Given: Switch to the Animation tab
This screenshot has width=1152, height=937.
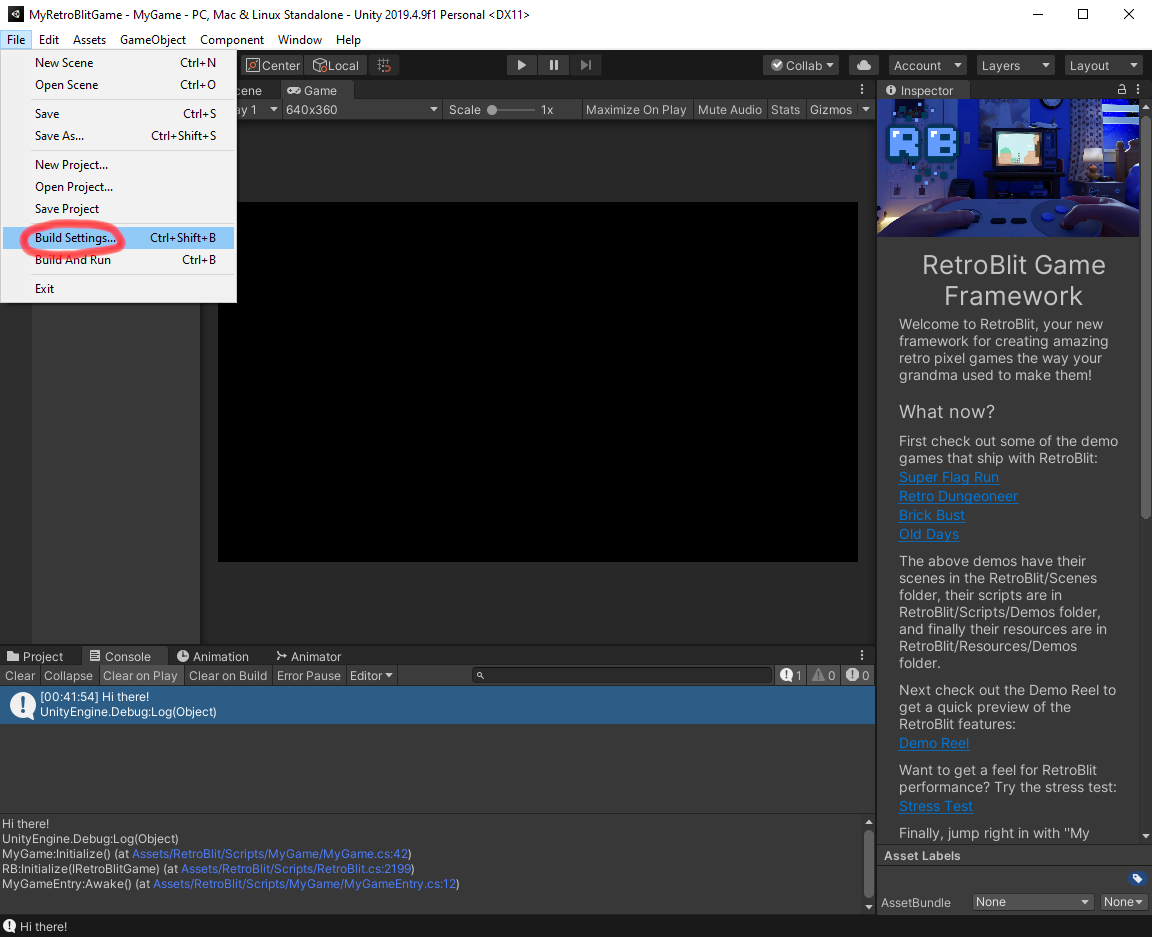Looking at the screenshot, I should pyautogui.click(x=213, y=656).
